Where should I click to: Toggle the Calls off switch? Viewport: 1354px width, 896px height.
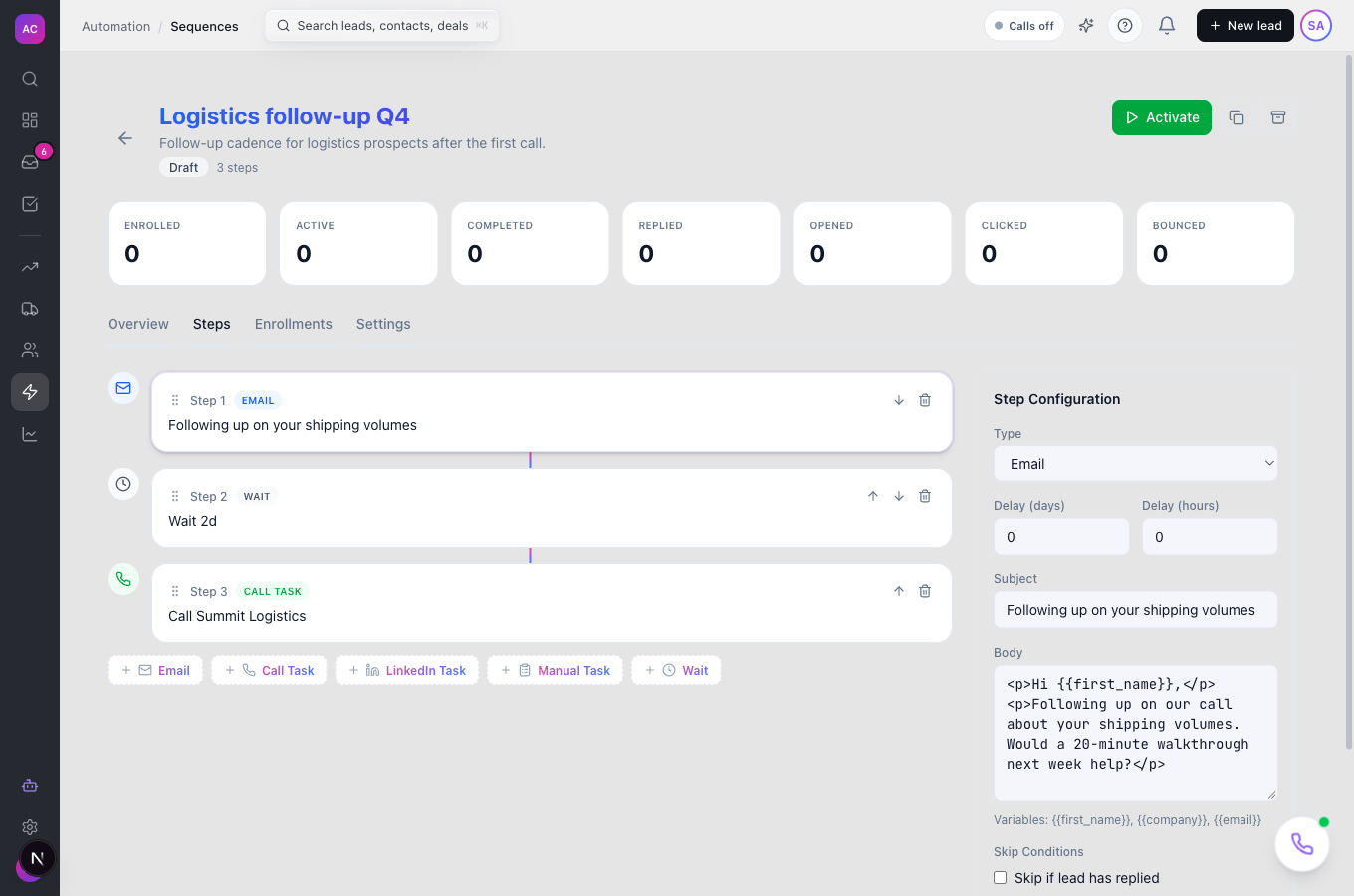point(1024,26)
